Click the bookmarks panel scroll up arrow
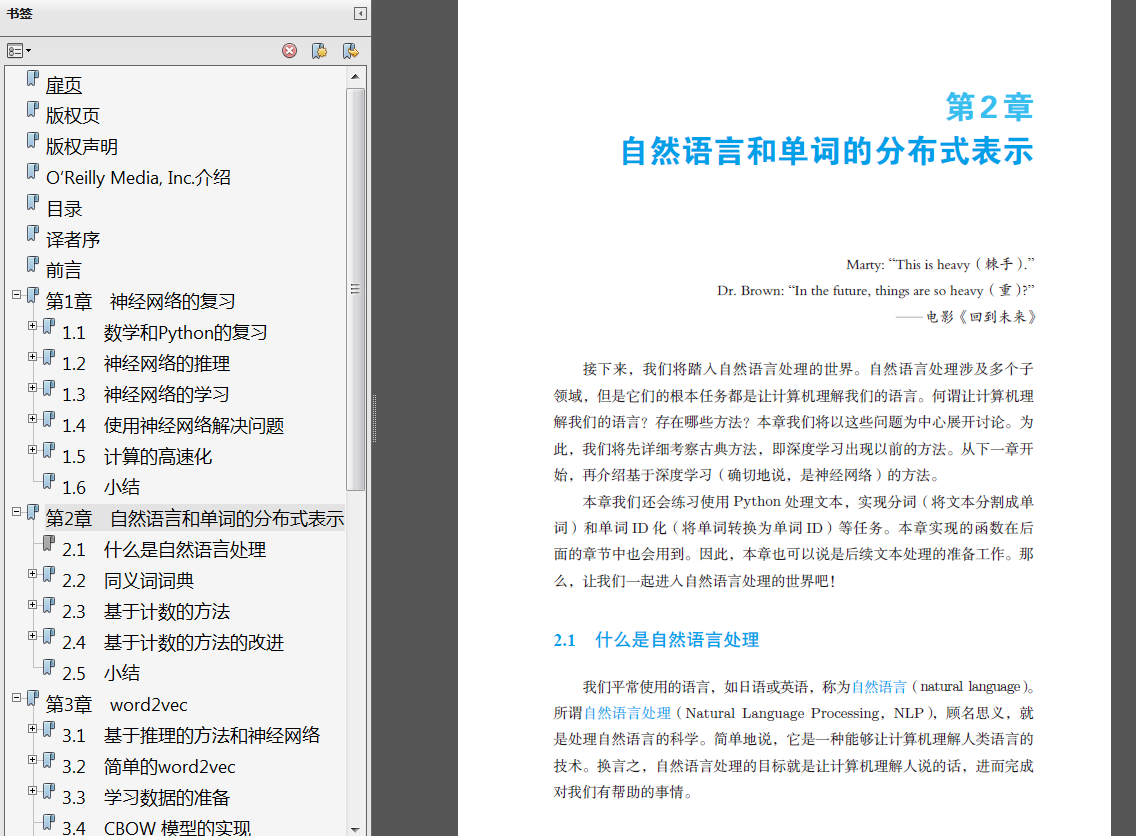 tap(355, 76)
